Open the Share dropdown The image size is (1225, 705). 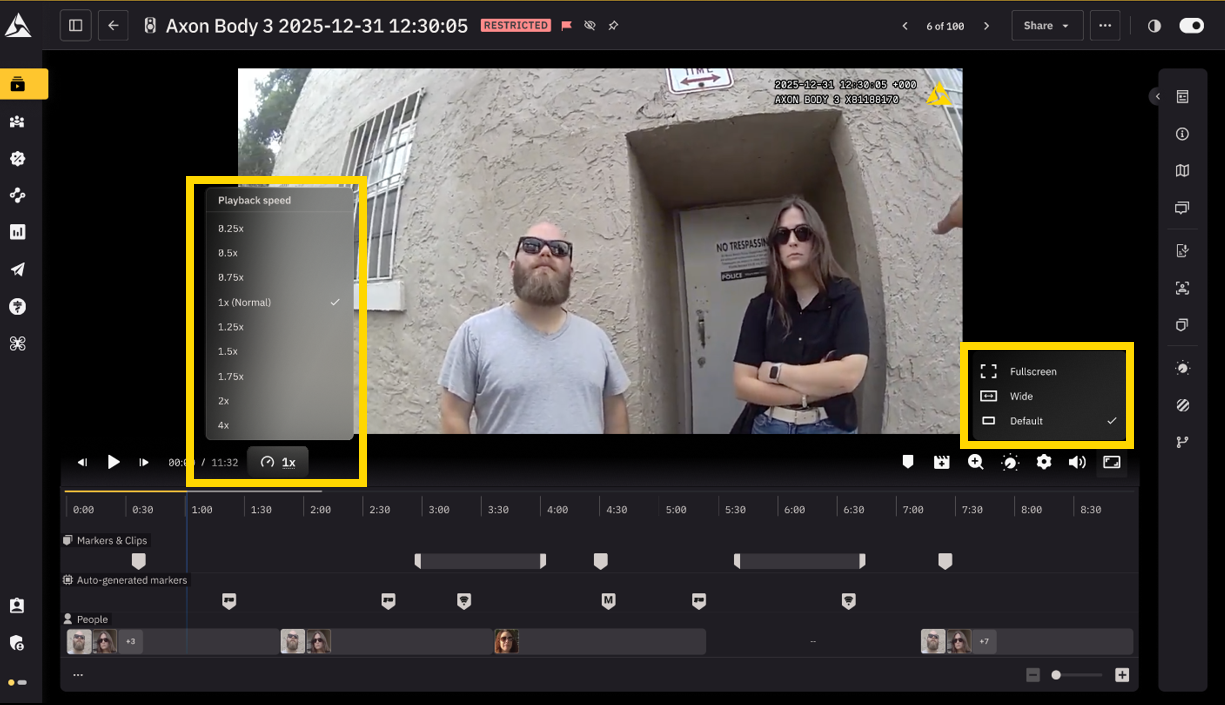point(1046,26)
